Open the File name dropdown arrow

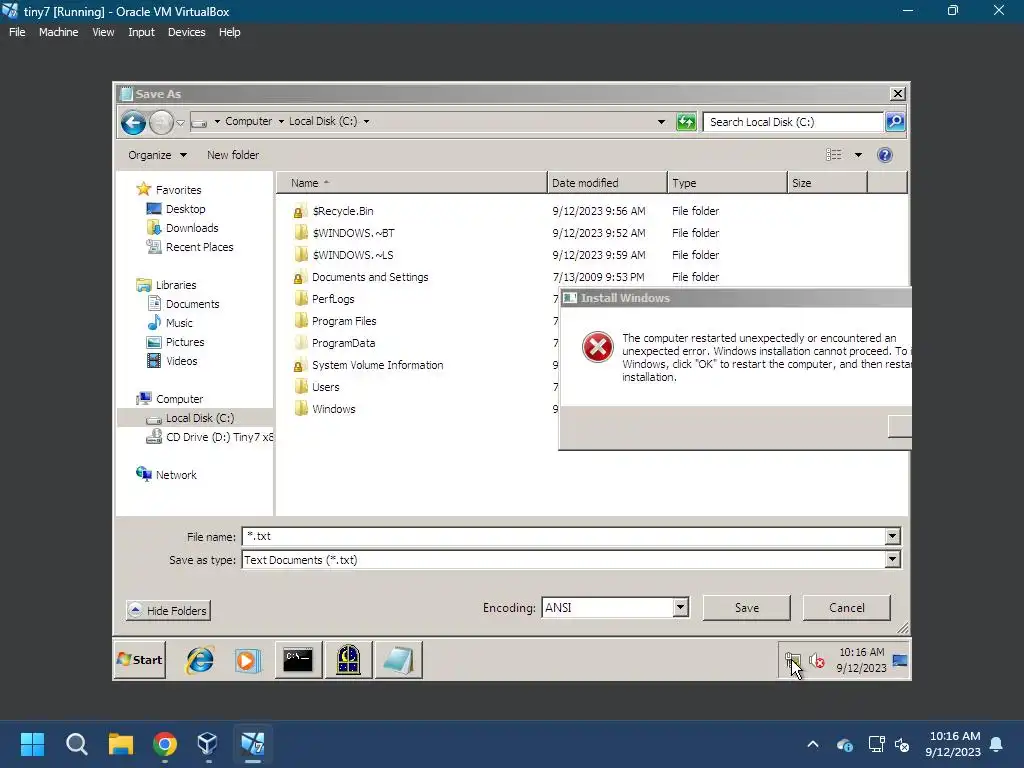892,536
